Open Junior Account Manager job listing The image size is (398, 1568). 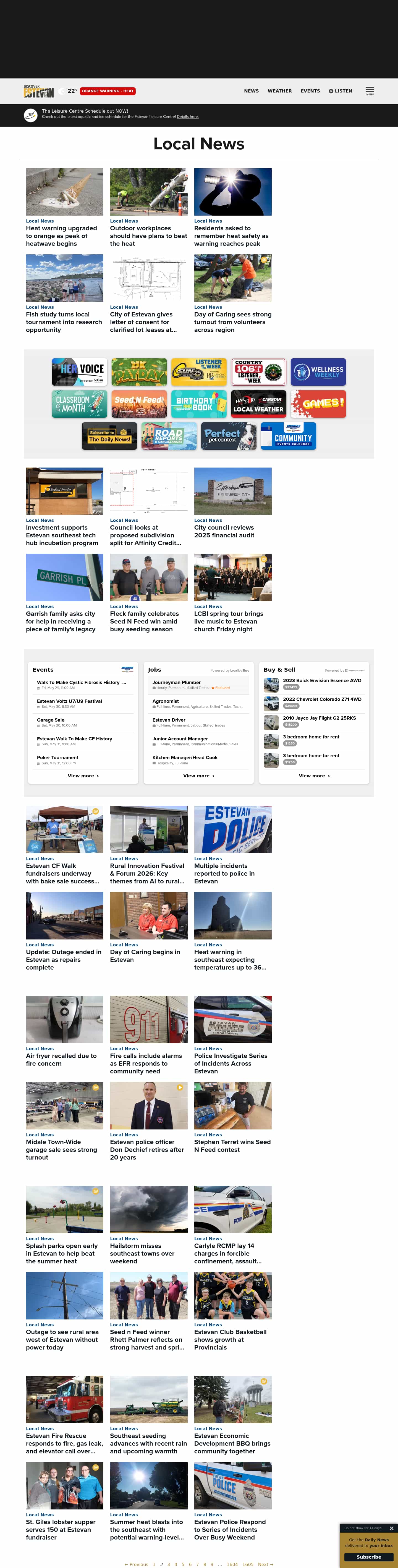coord(199,741)
